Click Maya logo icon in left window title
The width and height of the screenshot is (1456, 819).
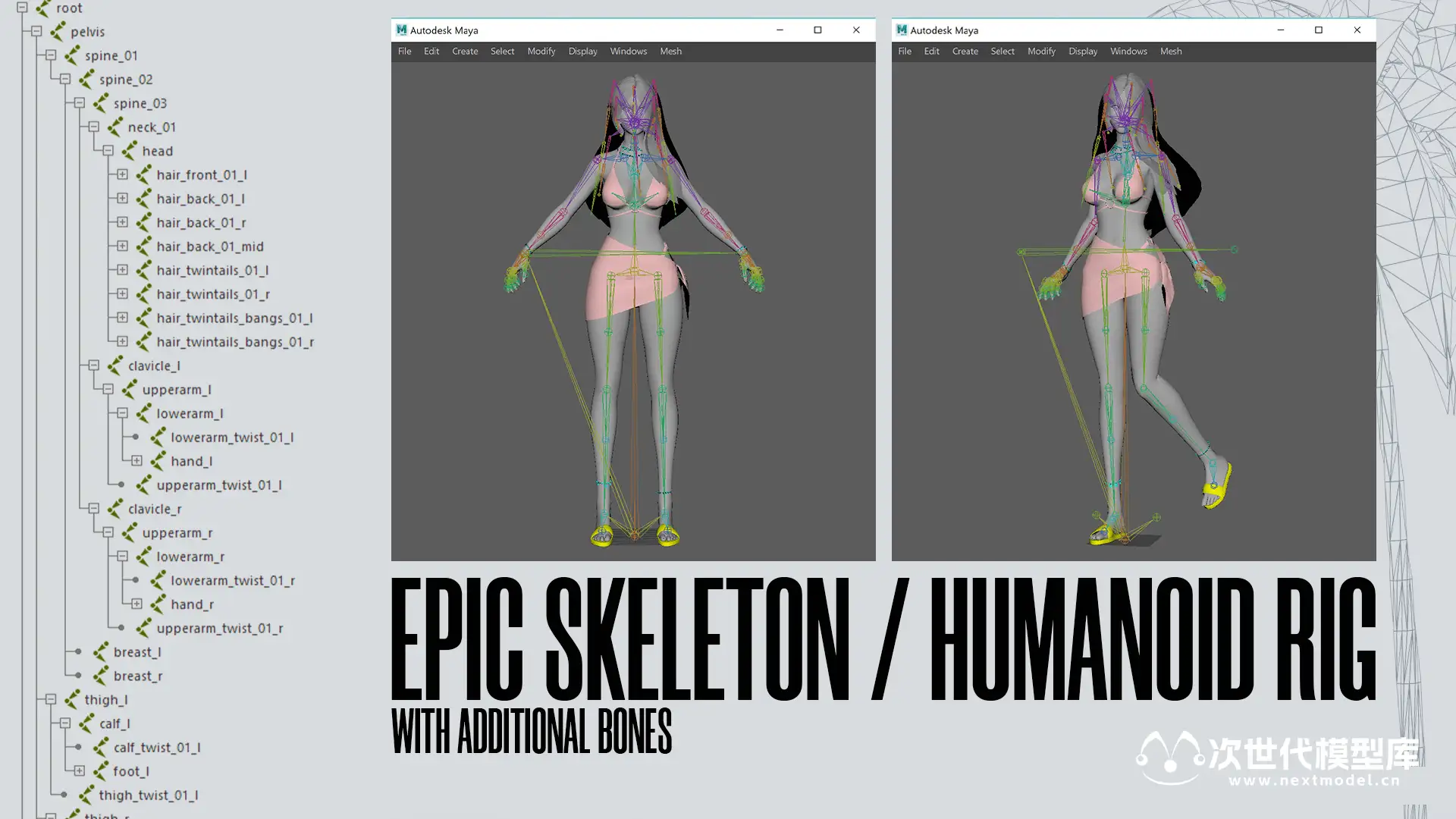401,30
